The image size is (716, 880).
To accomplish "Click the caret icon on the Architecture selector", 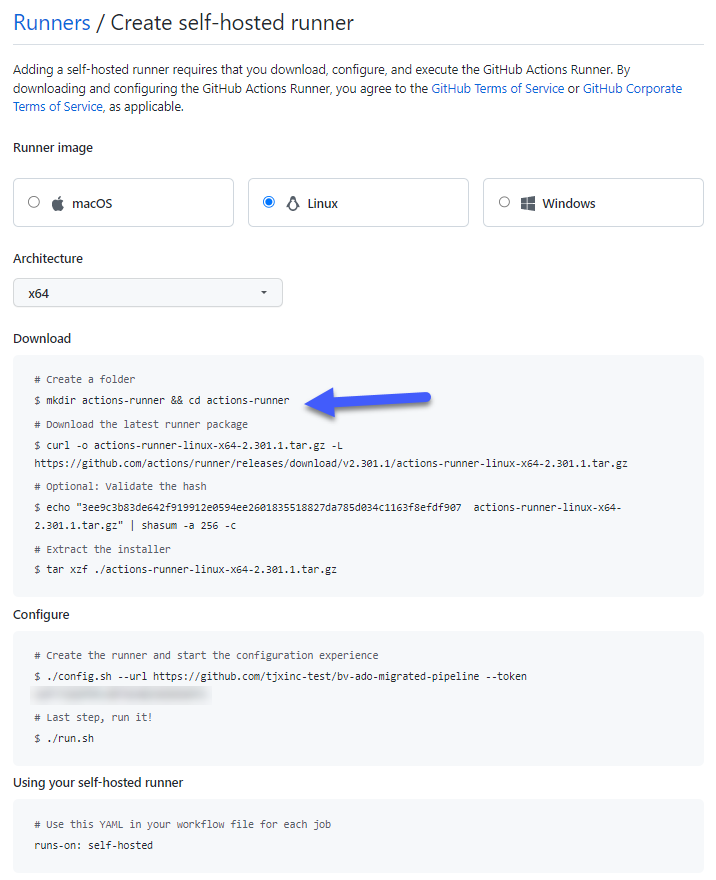I will pyautogui.click(x=263, y=292).
